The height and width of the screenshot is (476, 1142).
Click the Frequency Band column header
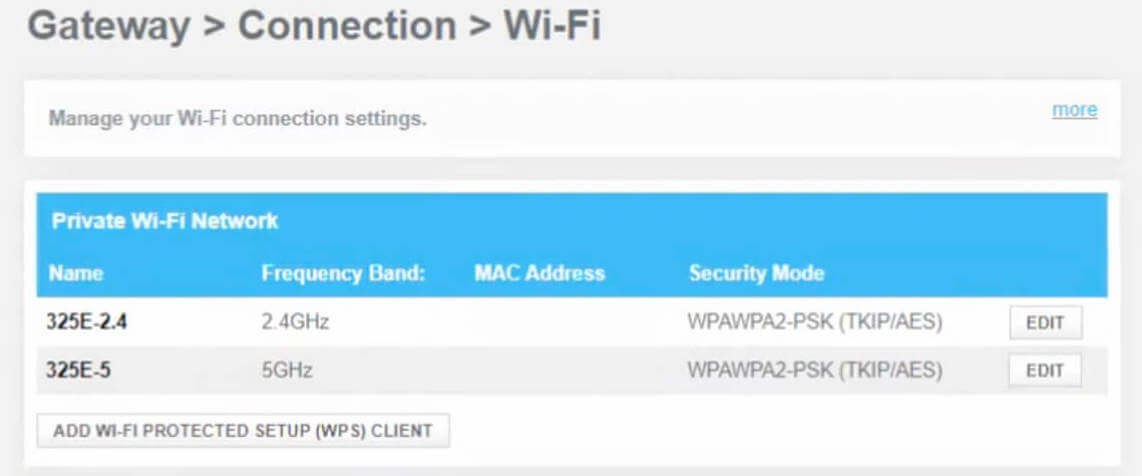point(343,273)
